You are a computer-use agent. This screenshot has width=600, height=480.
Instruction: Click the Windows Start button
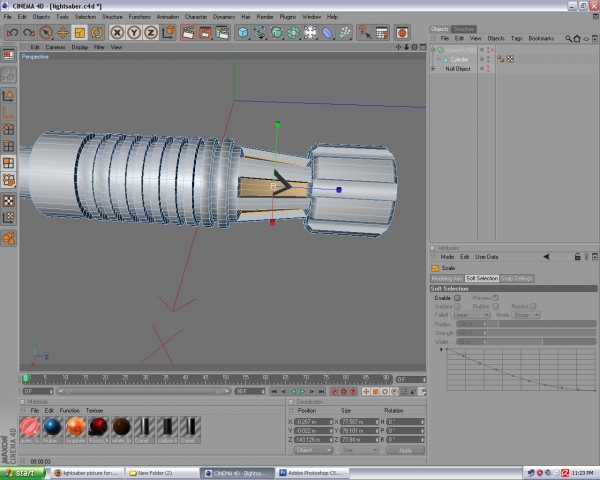(23, 473)
